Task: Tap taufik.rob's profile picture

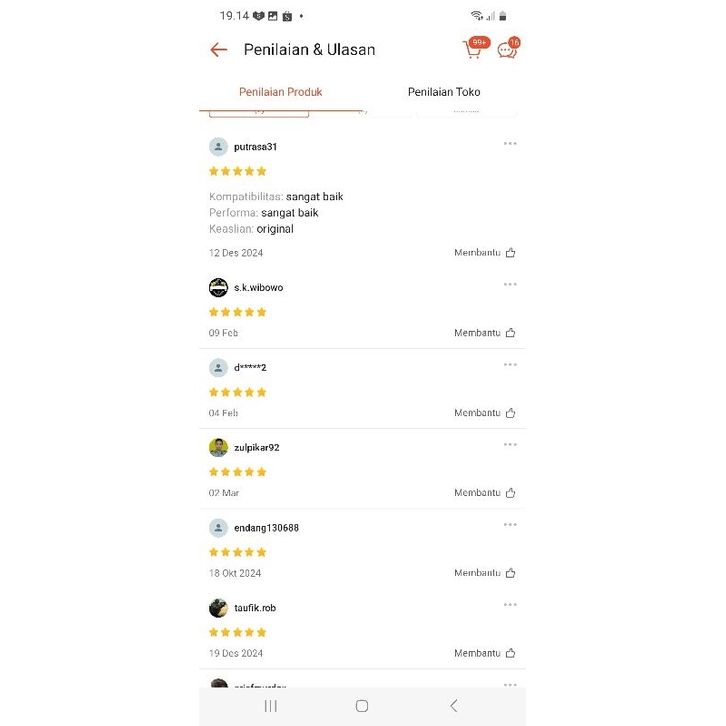Action: [x=218, y=608]
